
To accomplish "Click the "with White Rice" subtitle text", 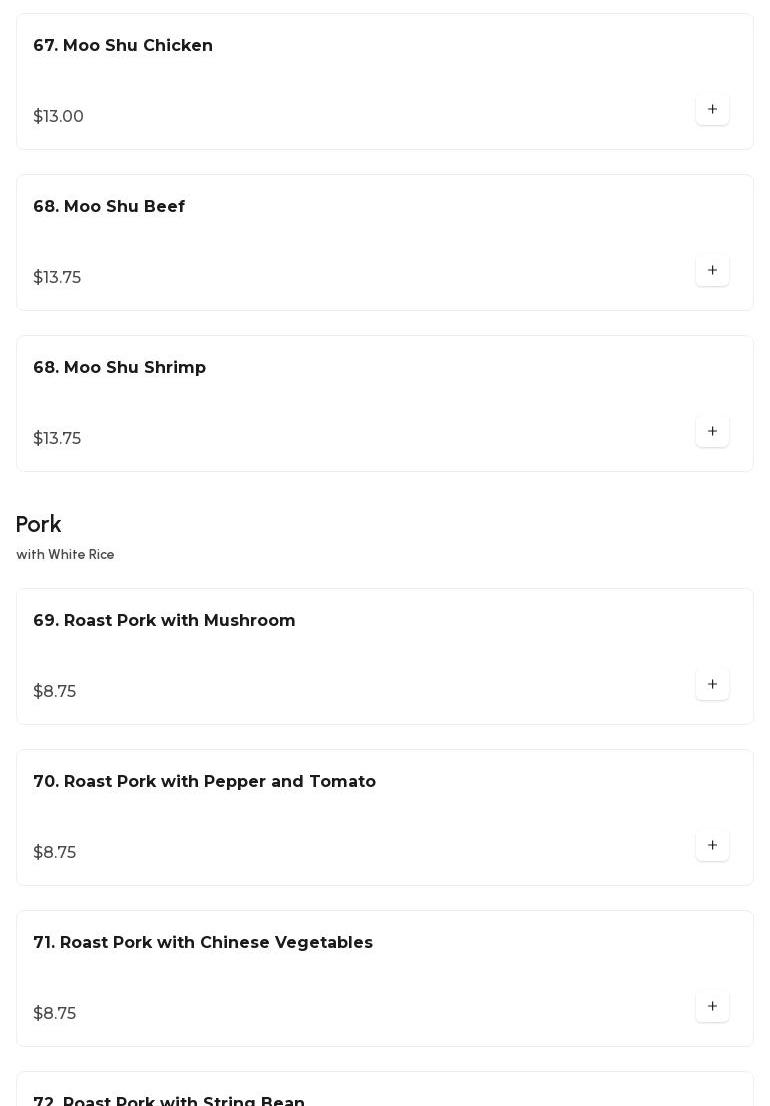I will click(65, 555).
